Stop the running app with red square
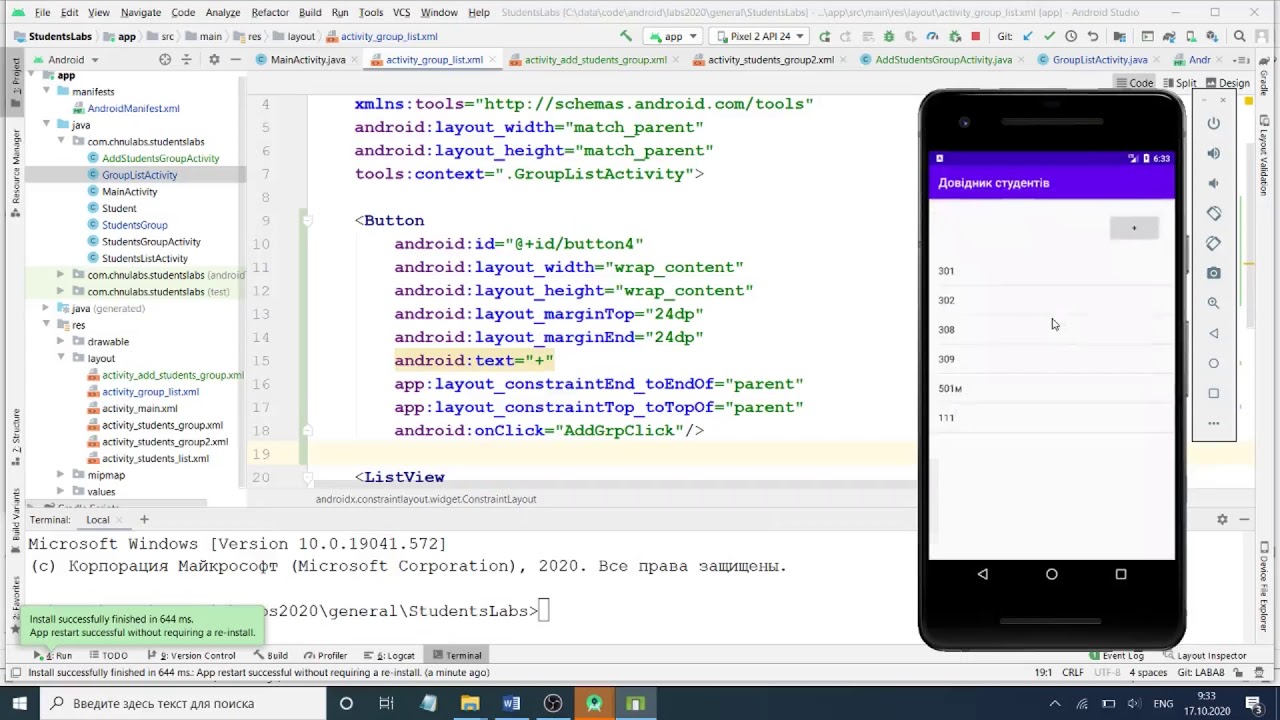The image size is (1280, 720). (x=976, y=36)
